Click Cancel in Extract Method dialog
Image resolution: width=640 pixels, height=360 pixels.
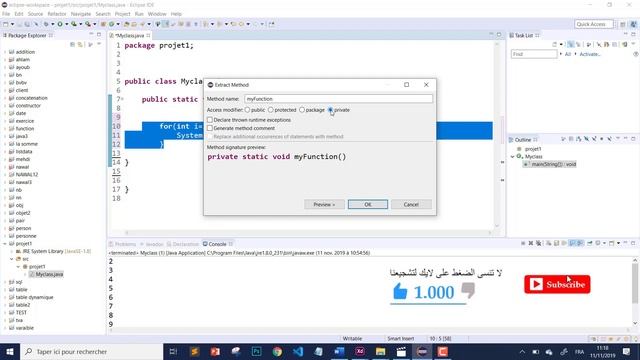tap(411, 204)
